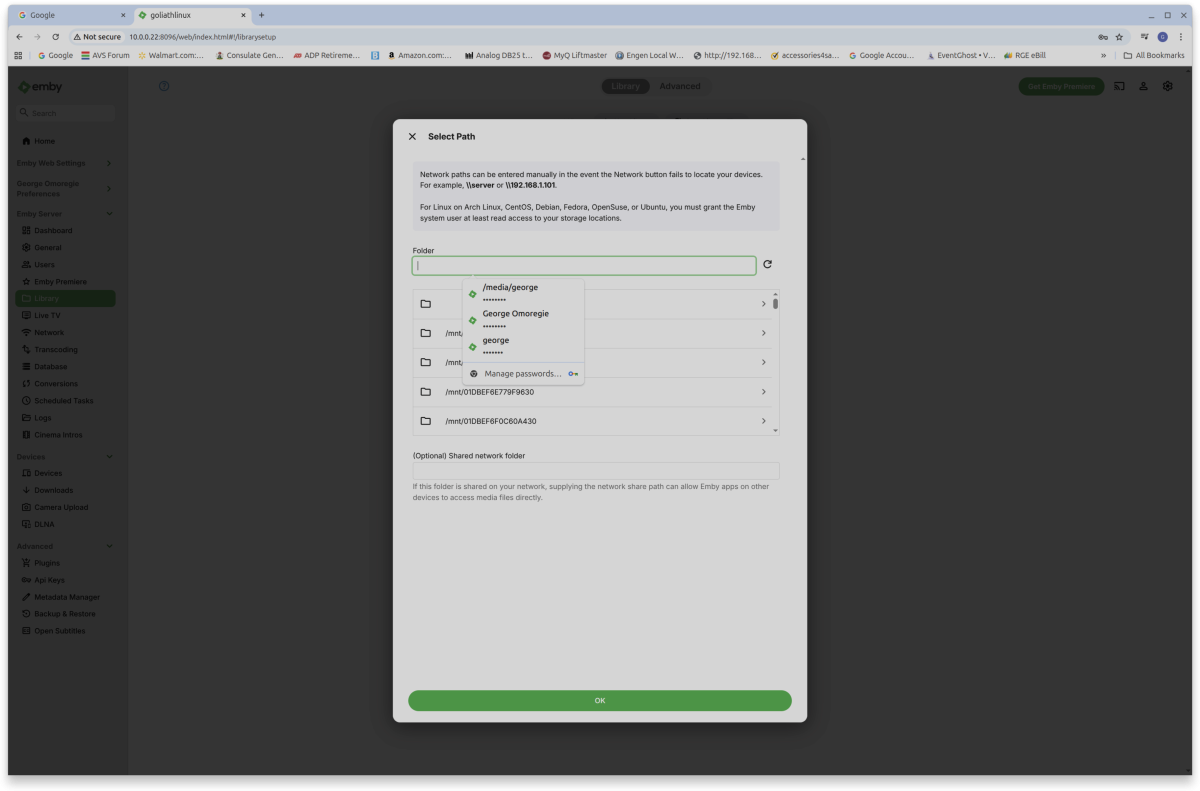The width and height of the screenshot is (1200, 791).
Task: Expand the /mnt/01DBEF6E779F9630 folder row
Action: tap(763, 392)
